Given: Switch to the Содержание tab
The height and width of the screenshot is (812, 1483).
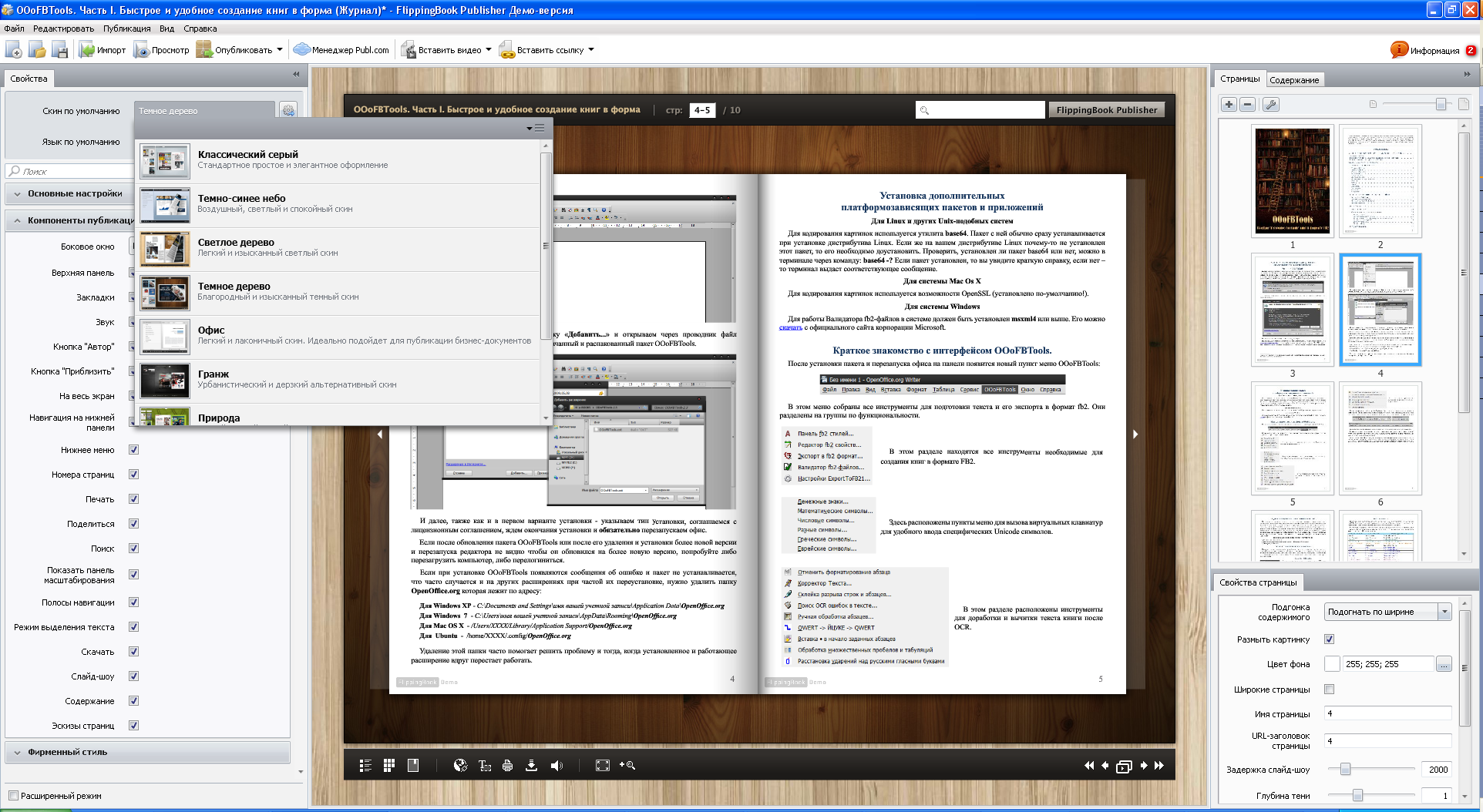Looking at the screenshot, I should (x=1294, y=80).
